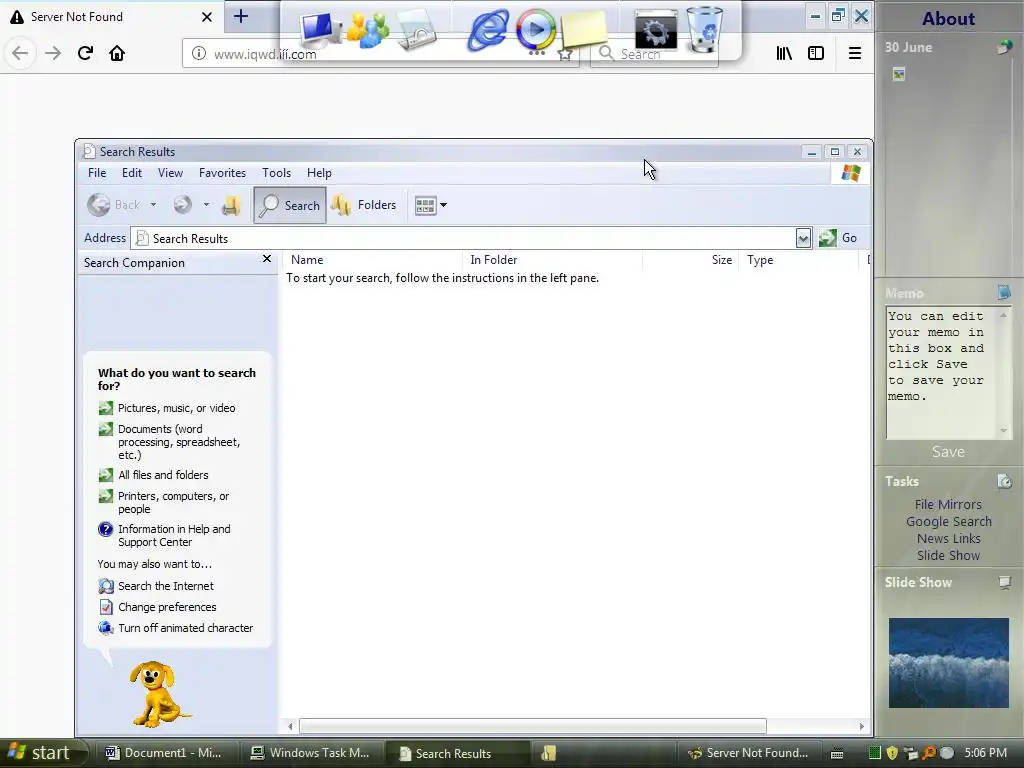1024x768 pixels.
Task: Click the Slide Show panel icon
Action: (x=1004, y=582)
